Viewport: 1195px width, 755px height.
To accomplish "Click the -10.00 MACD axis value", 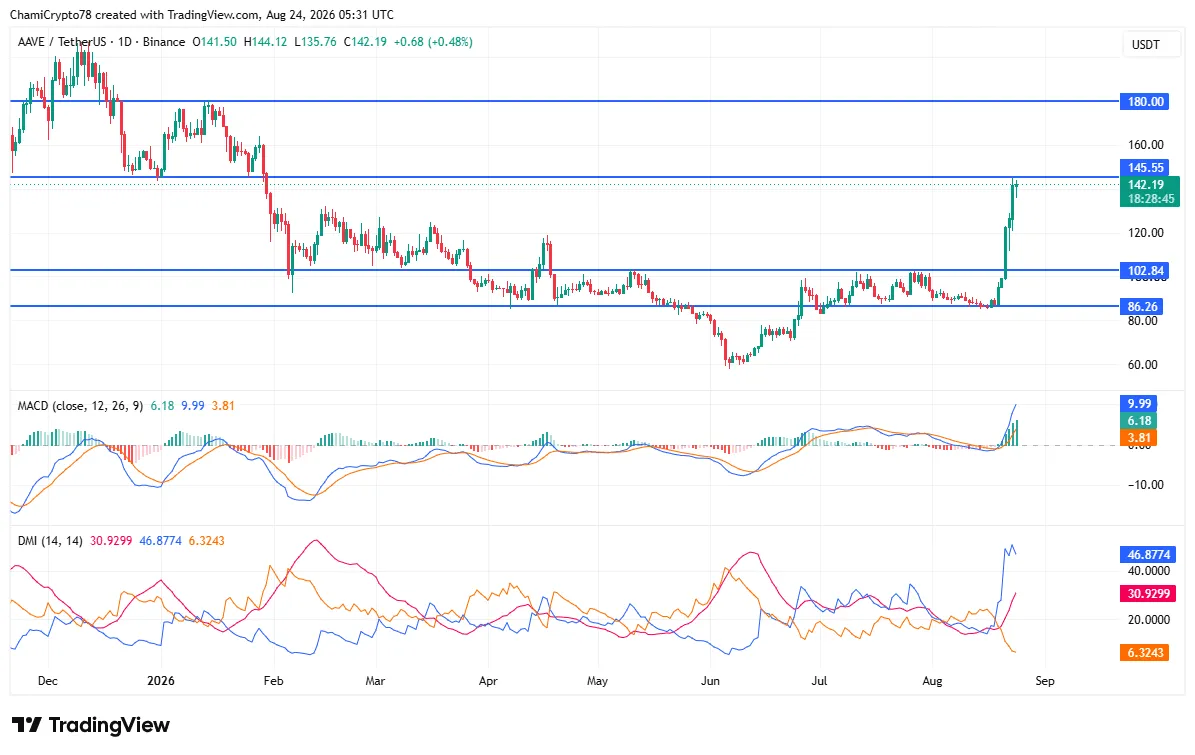I will click(x=1145, y=485).
